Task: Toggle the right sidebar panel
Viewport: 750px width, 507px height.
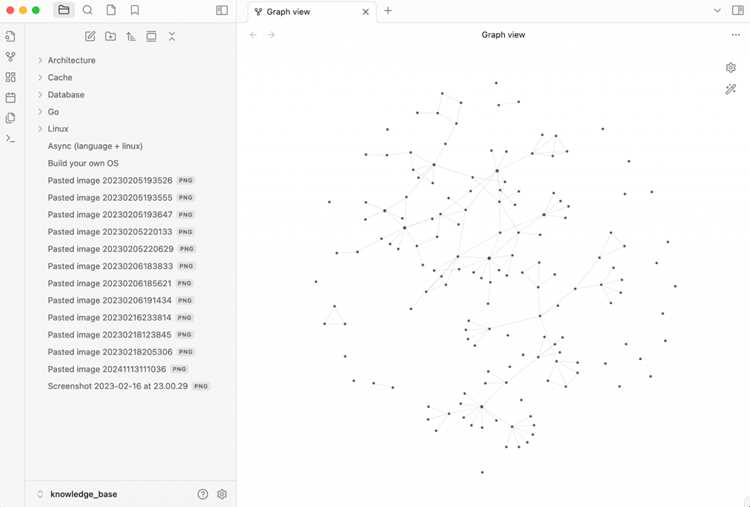Action: coord(738,11)
